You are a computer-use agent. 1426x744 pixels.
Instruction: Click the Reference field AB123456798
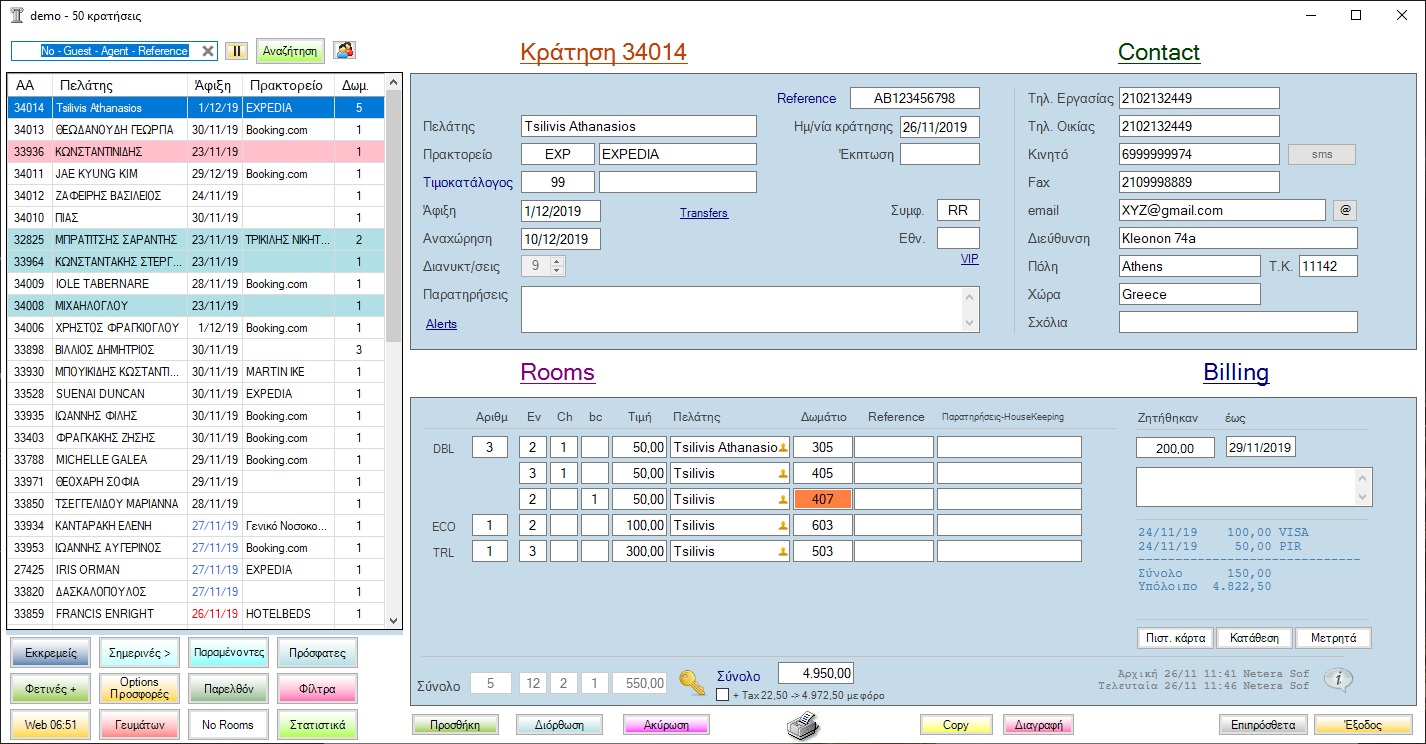914,98
